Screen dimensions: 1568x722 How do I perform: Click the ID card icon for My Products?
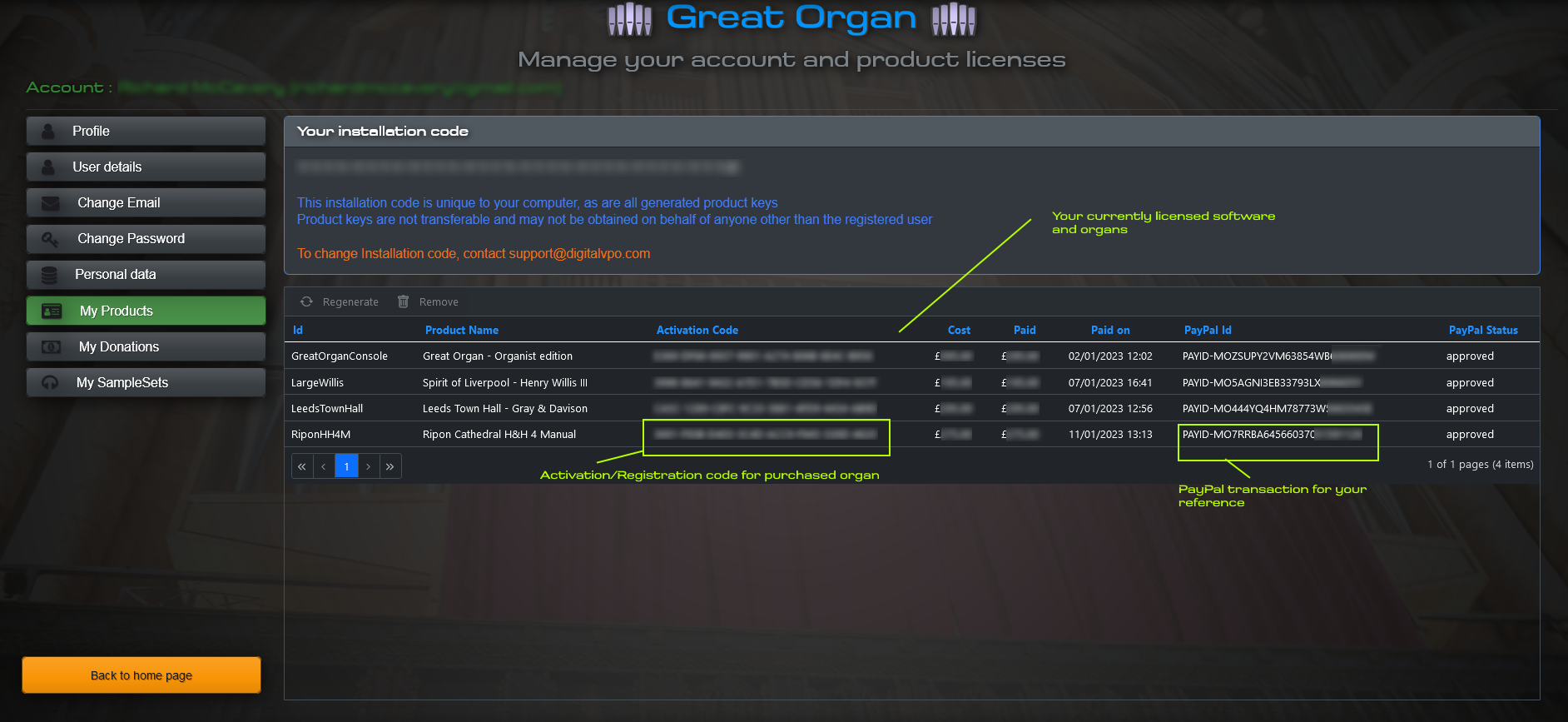tap(52, 311)
